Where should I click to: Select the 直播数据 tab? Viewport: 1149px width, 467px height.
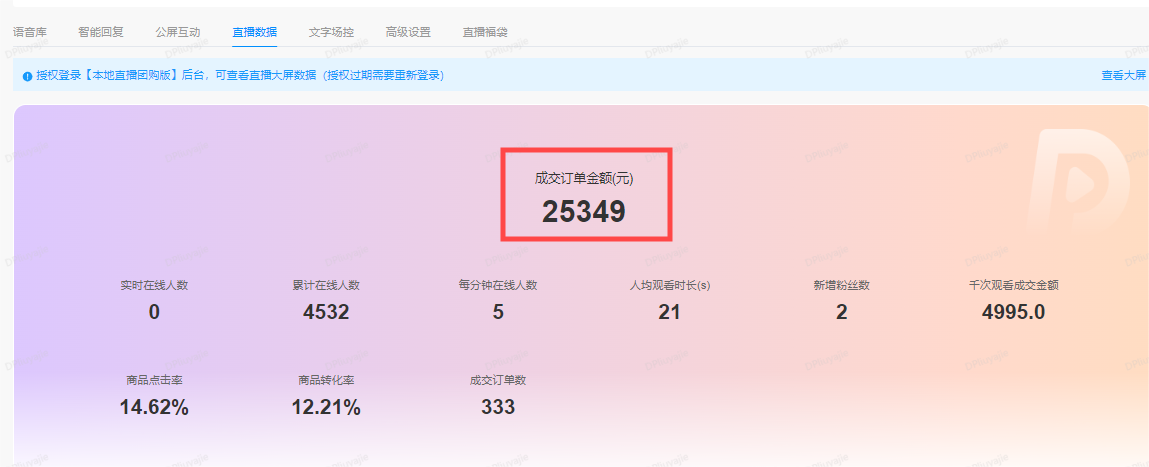click(254, 32)
